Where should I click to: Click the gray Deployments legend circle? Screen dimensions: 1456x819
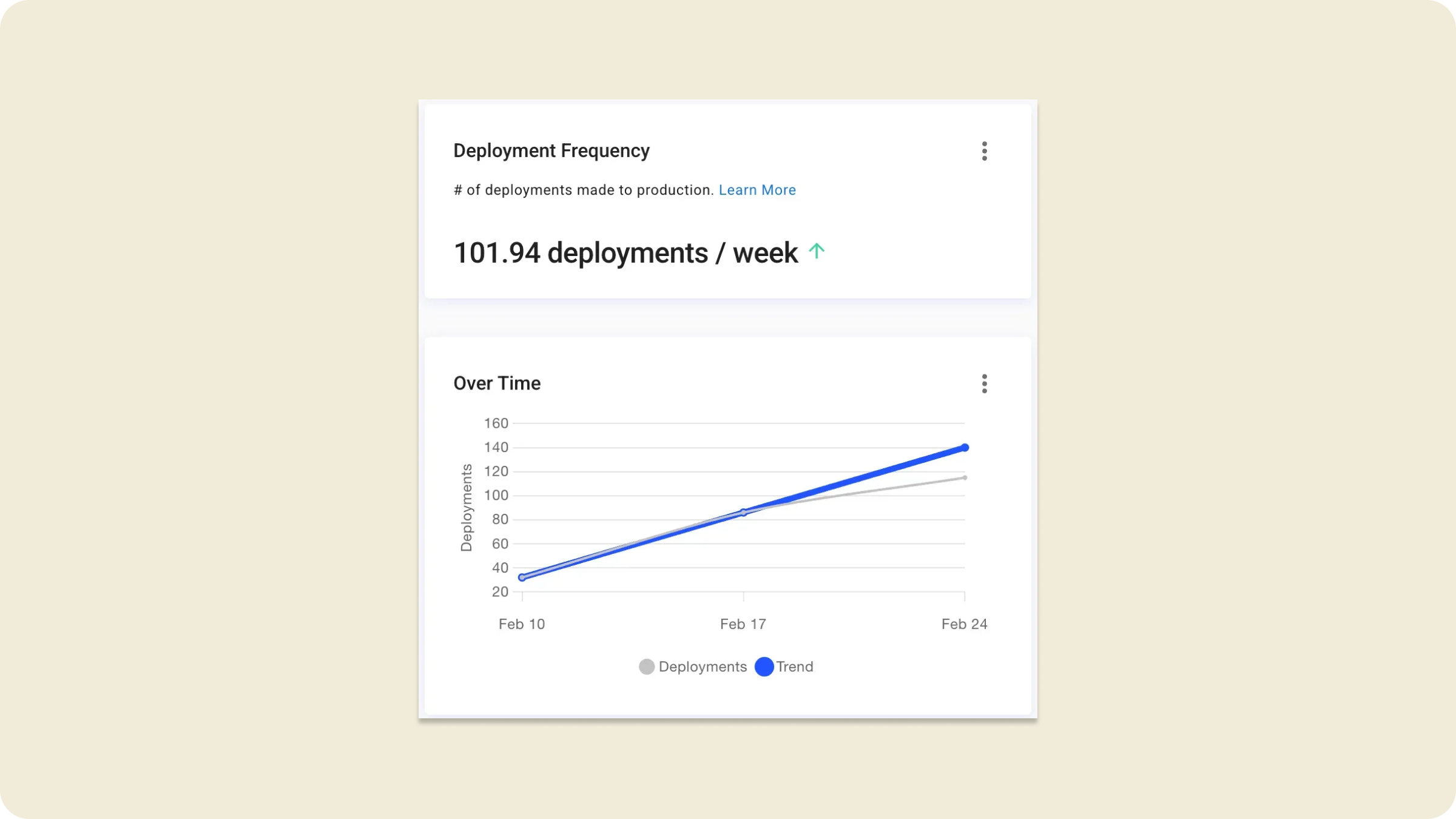647,667
